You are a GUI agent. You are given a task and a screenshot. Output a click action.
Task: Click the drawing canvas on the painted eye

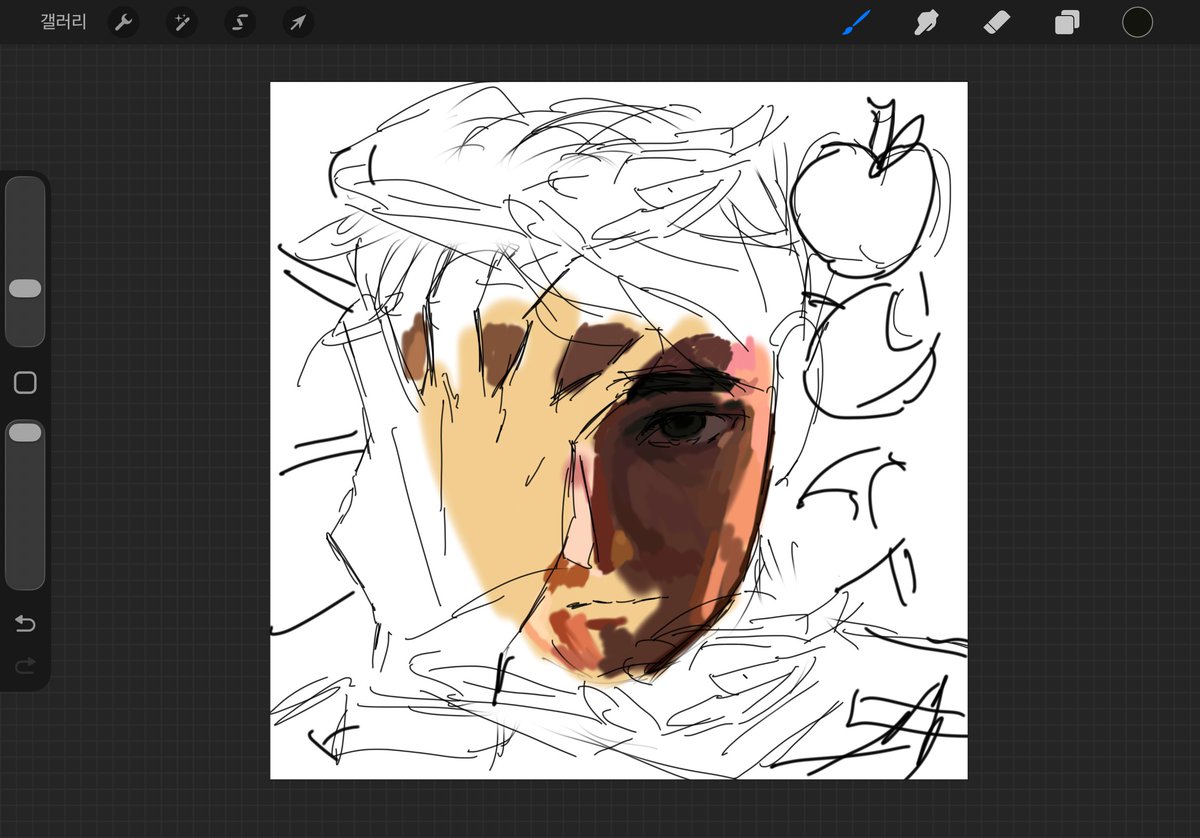pyautogui.click(x=686, y=426)
